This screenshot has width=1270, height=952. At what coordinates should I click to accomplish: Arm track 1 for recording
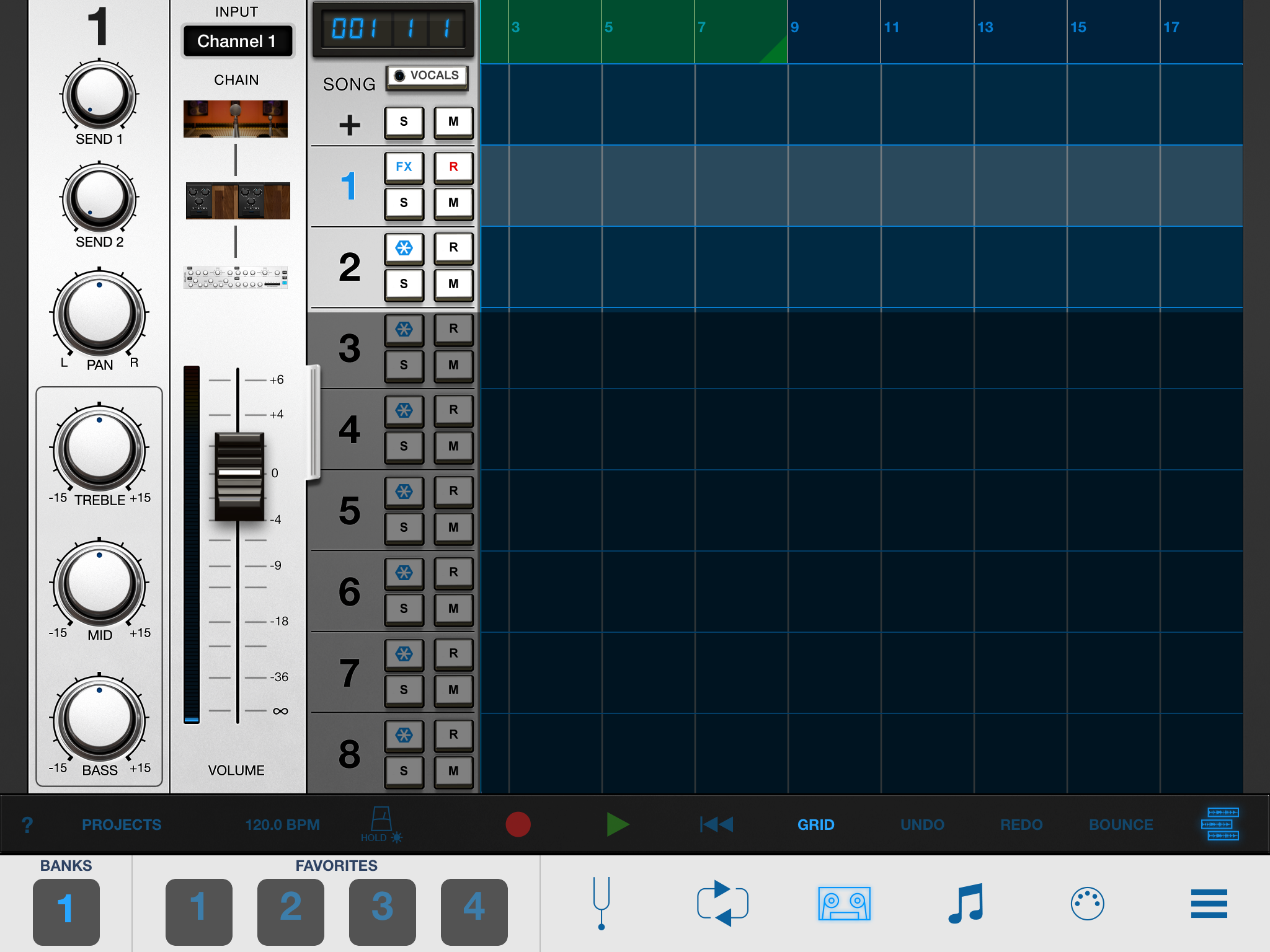tap(453, 167)
